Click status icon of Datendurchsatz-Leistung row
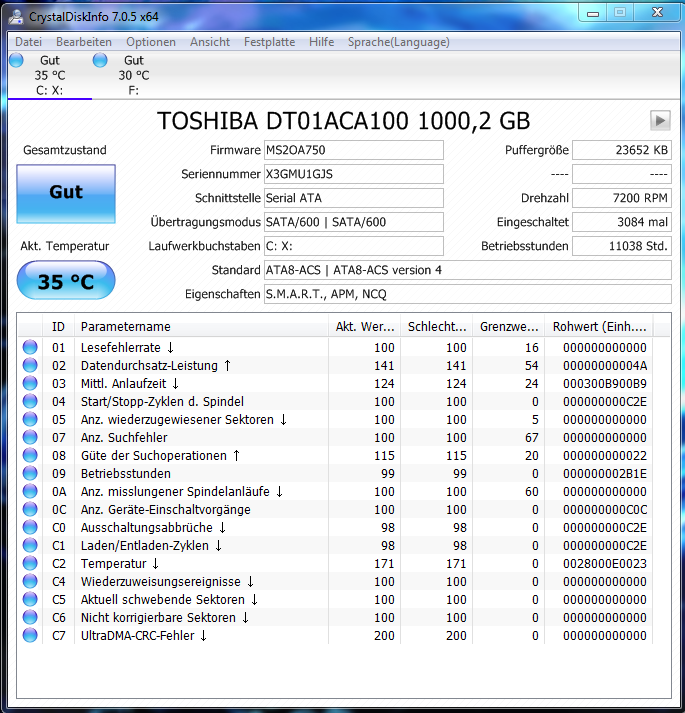The height and width of the screenshot is (713, 685). pos(30,366)
